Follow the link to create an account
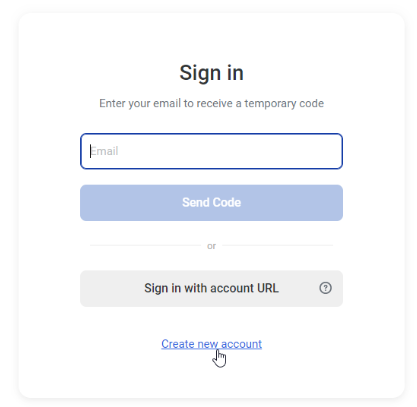Viewport: 417px width, 407px height. 211,344
